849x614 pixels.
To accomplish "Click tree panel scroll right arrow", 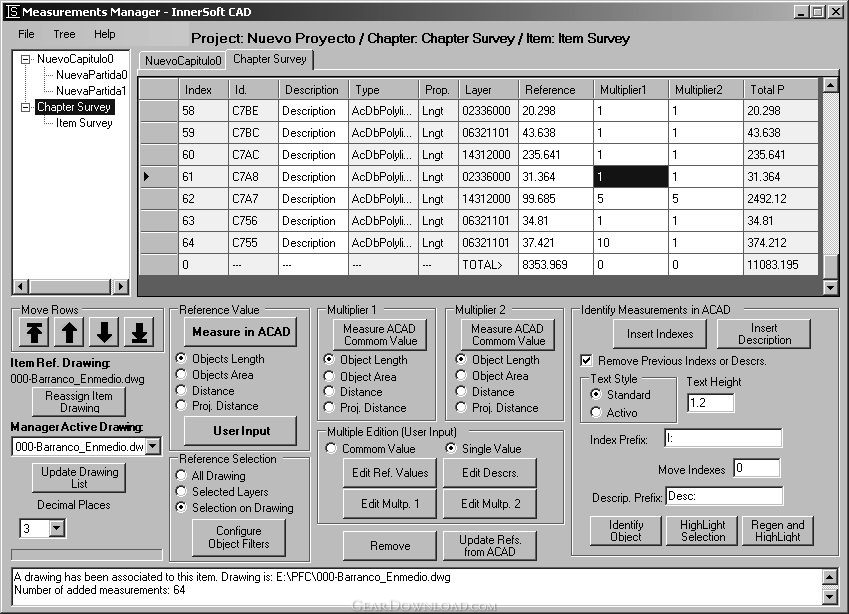I will click(120, 286).
